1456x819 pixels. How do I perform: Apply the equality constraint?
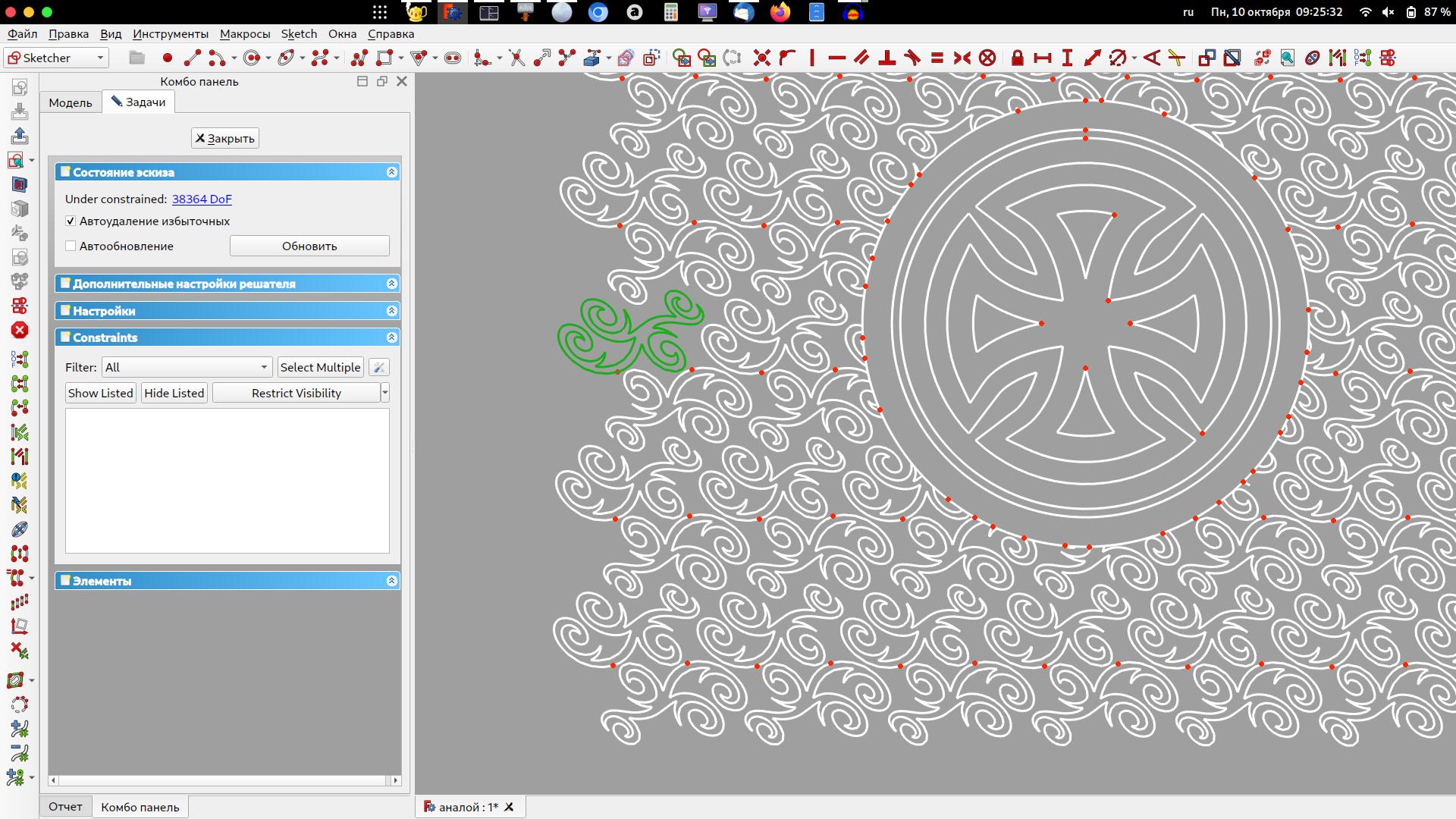click(937, 58)
